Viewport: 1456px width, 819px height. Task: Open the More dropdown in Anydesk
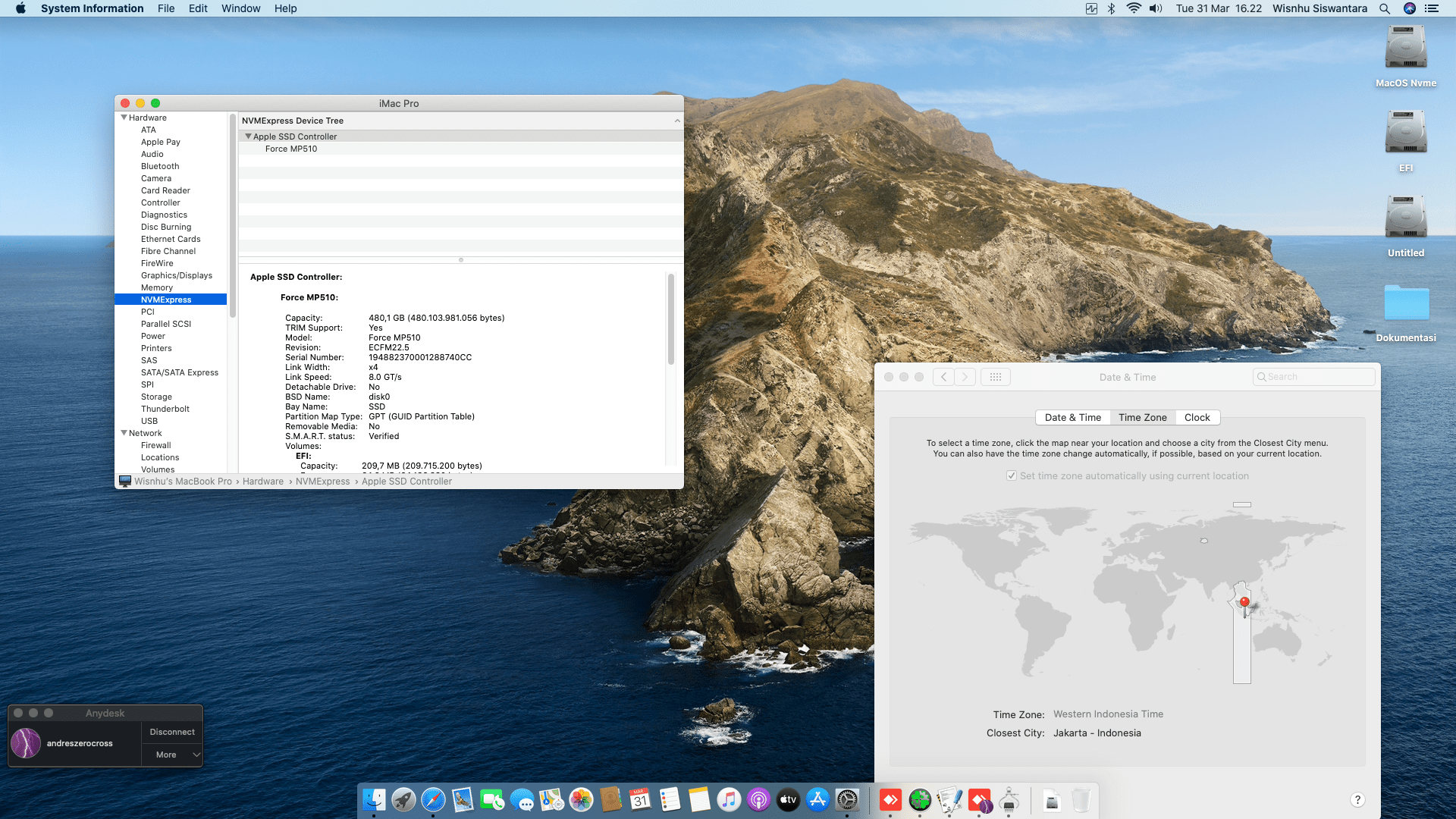click(x=172, y=755)
